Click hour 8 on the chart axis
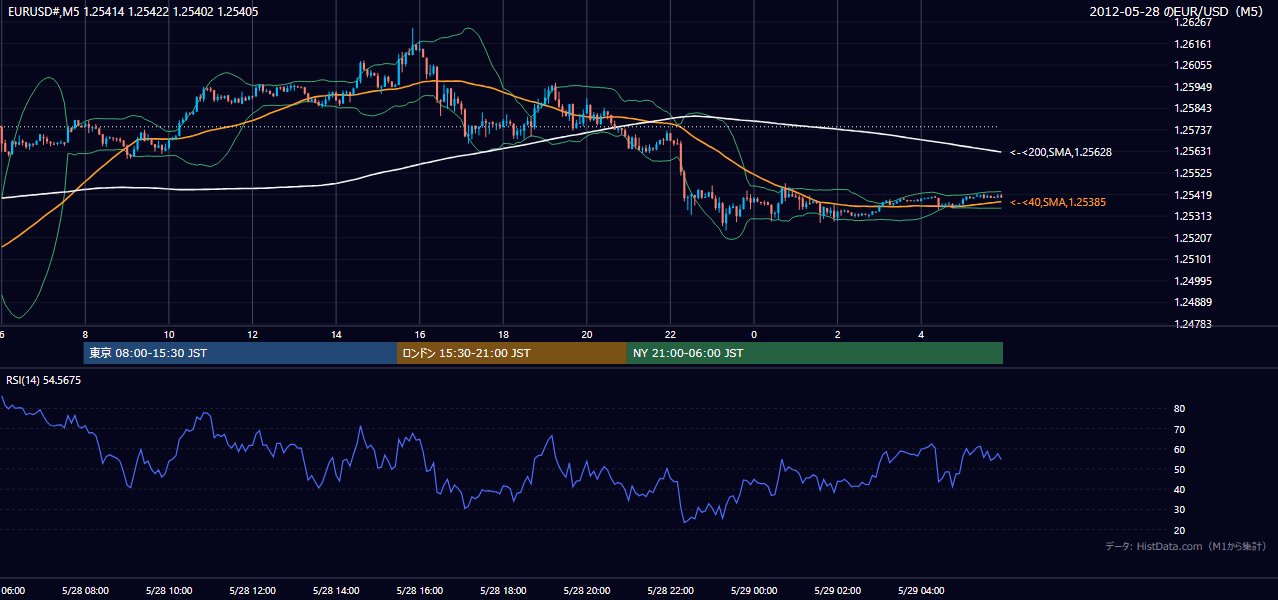This screenshot has height=600, width=1278. click(x=85, y=334)
